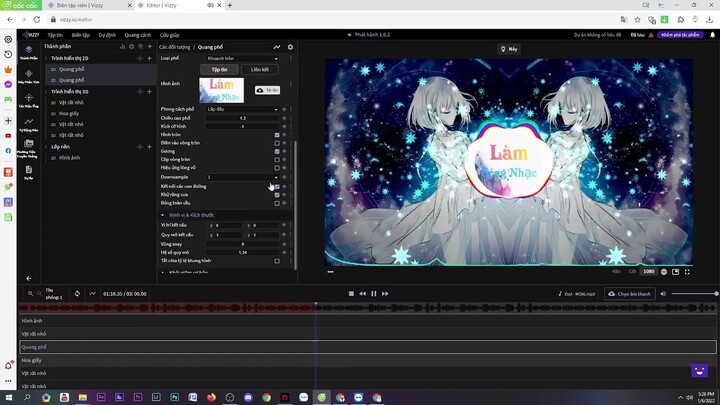This screenshot has width=720, height=405.
Task: Collapse the Định vị & Kích thước section
Action: click(x=163, y=215)
